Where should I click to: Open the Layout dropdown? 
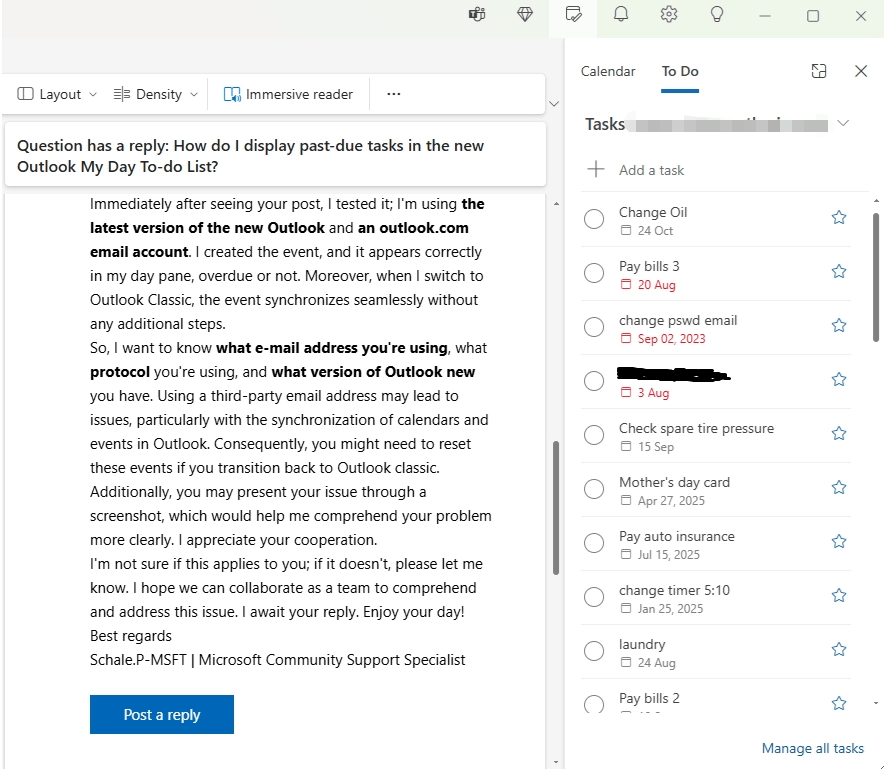[55, 93]
